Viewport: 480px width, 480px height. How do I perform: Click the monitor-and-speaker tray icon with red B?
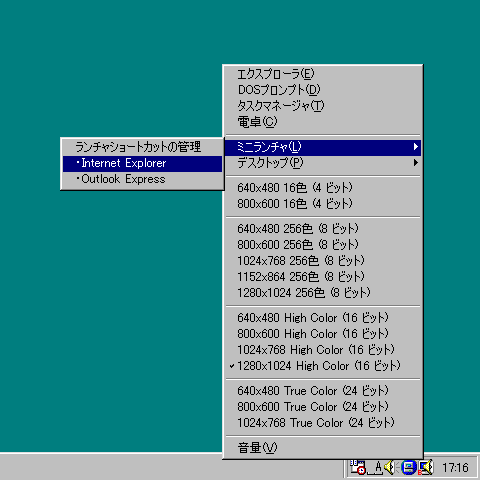[425, 467]
